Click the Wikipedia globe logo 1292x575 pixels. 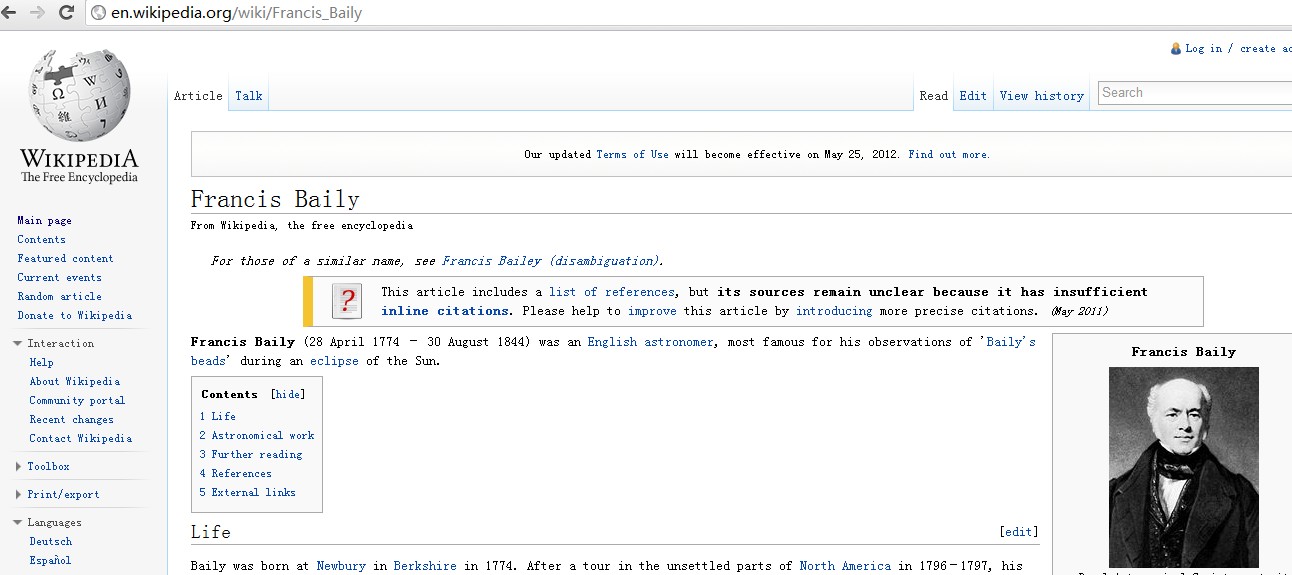tap(80, 97)
